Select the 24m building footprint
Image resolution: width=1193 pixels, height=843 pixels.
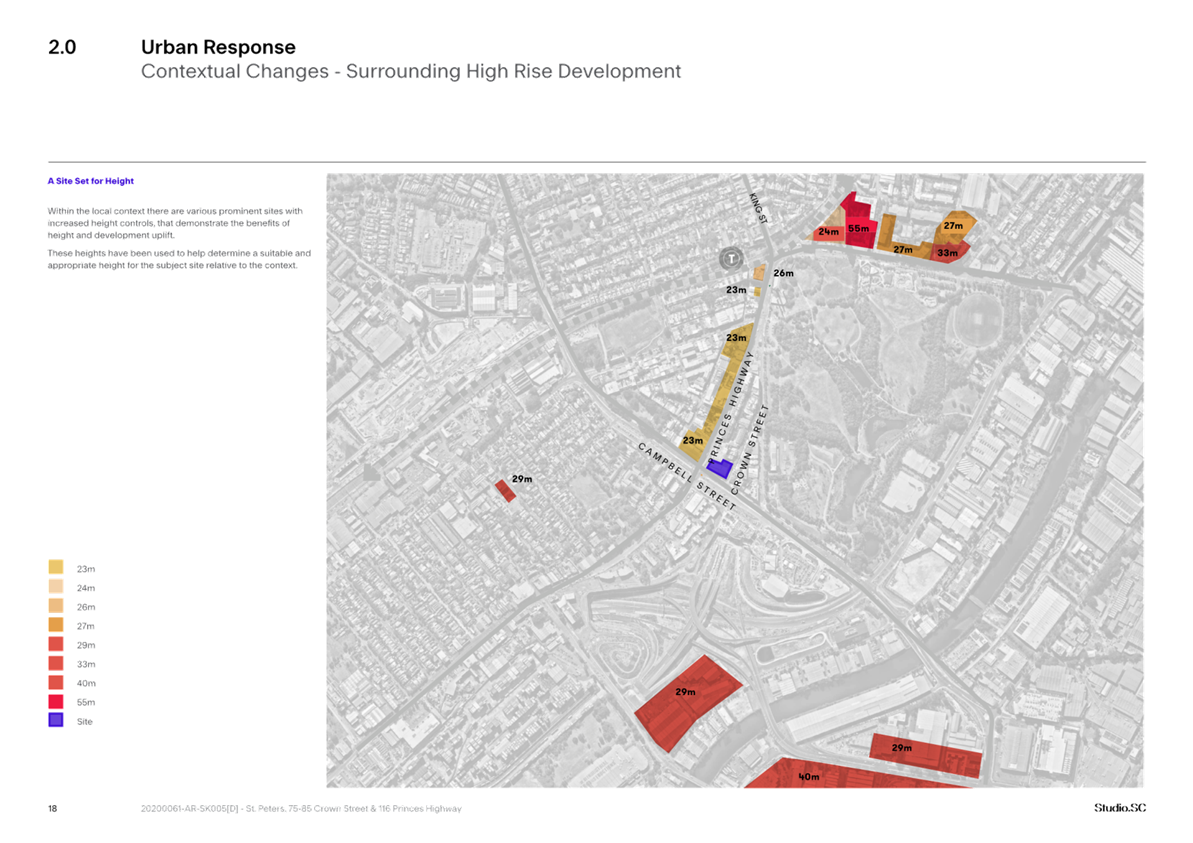[x=827, y=231]
